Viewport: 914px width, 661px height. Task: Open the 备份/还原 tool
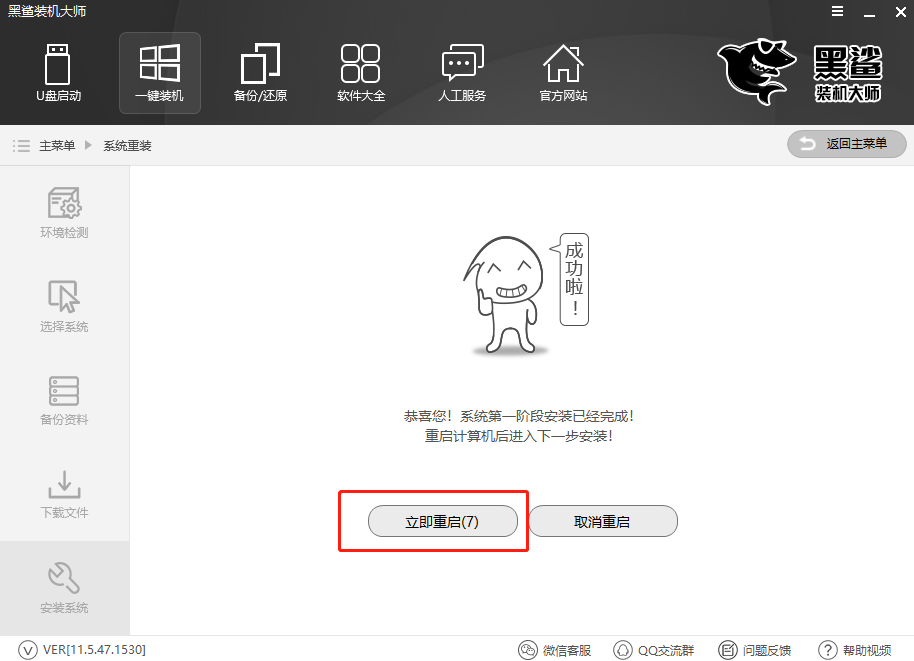[x=260, y=72]
